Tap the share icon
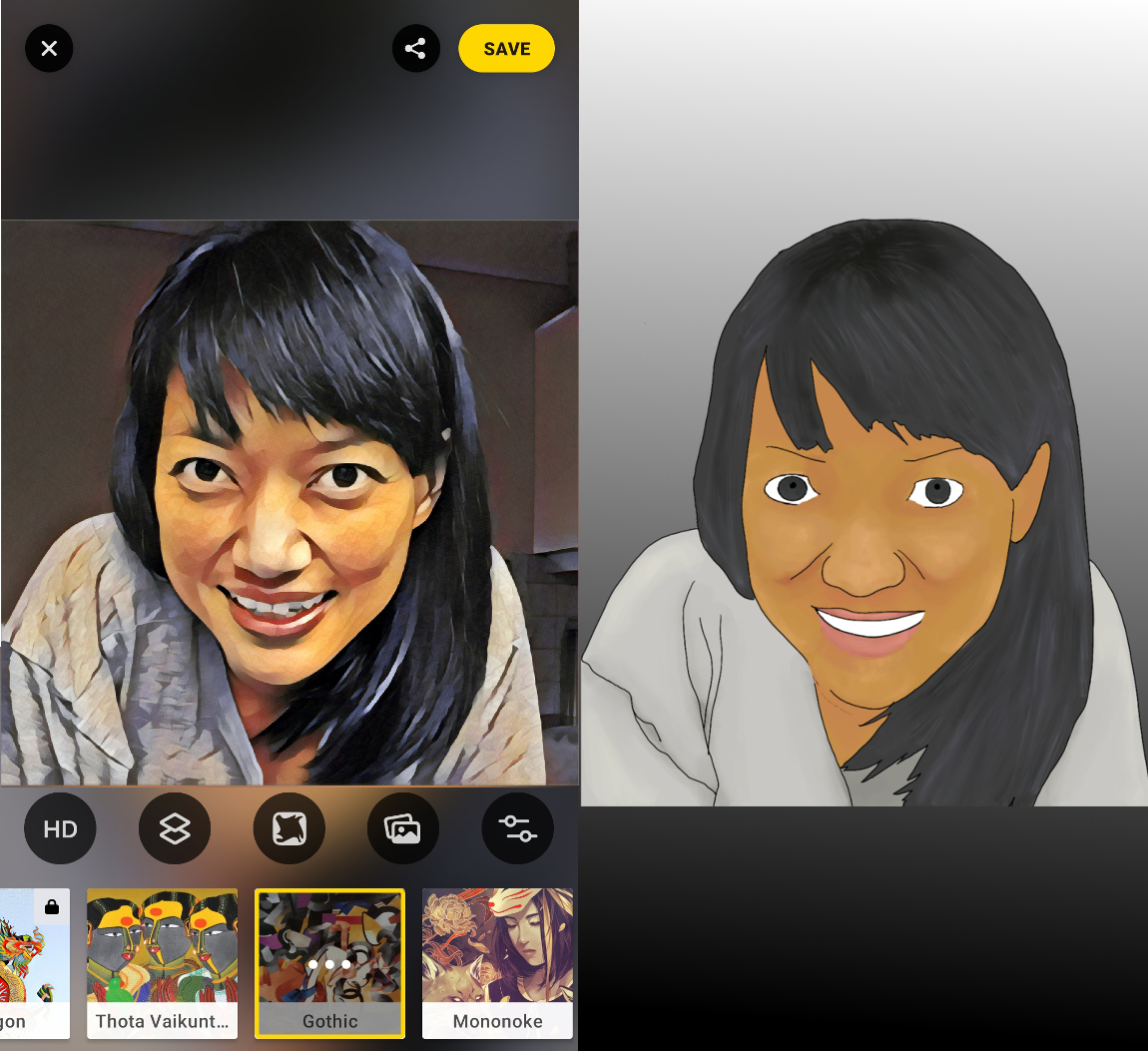Screen dimensions: 1148x1051 tap(416, 48)
